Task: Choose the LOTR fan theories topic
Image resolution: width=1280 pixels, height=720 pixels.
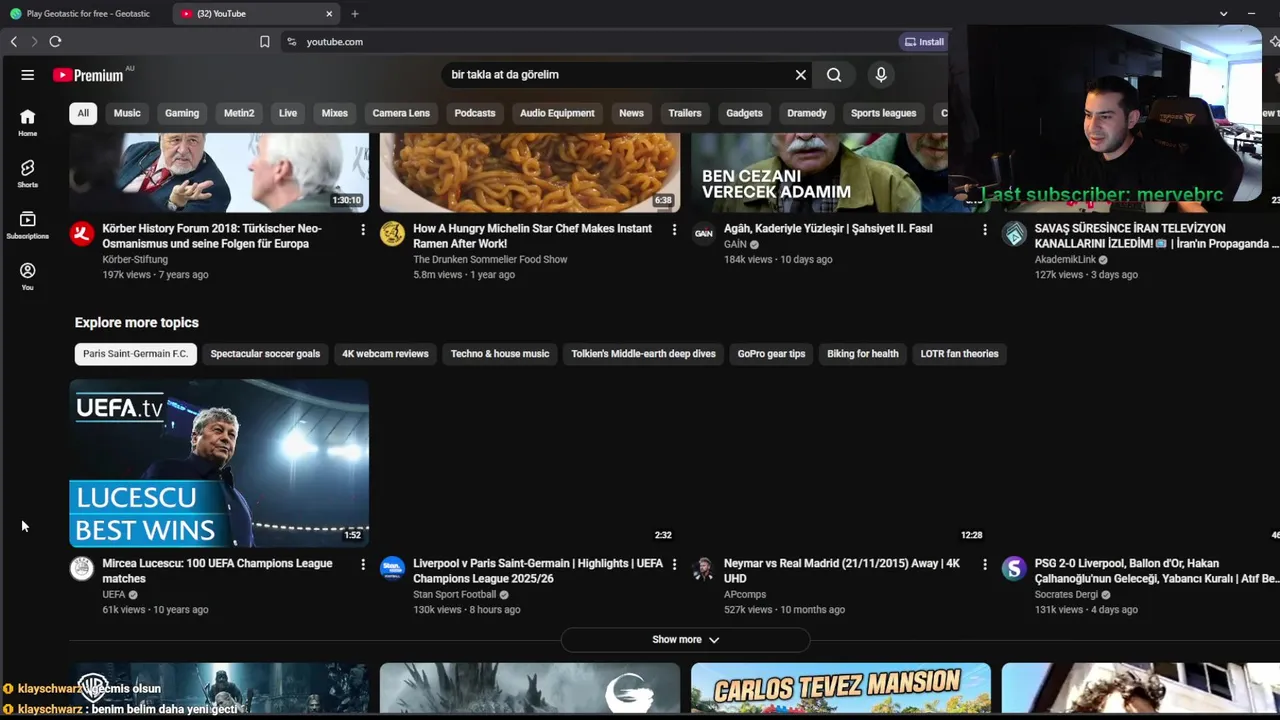Action: point(959,354)
